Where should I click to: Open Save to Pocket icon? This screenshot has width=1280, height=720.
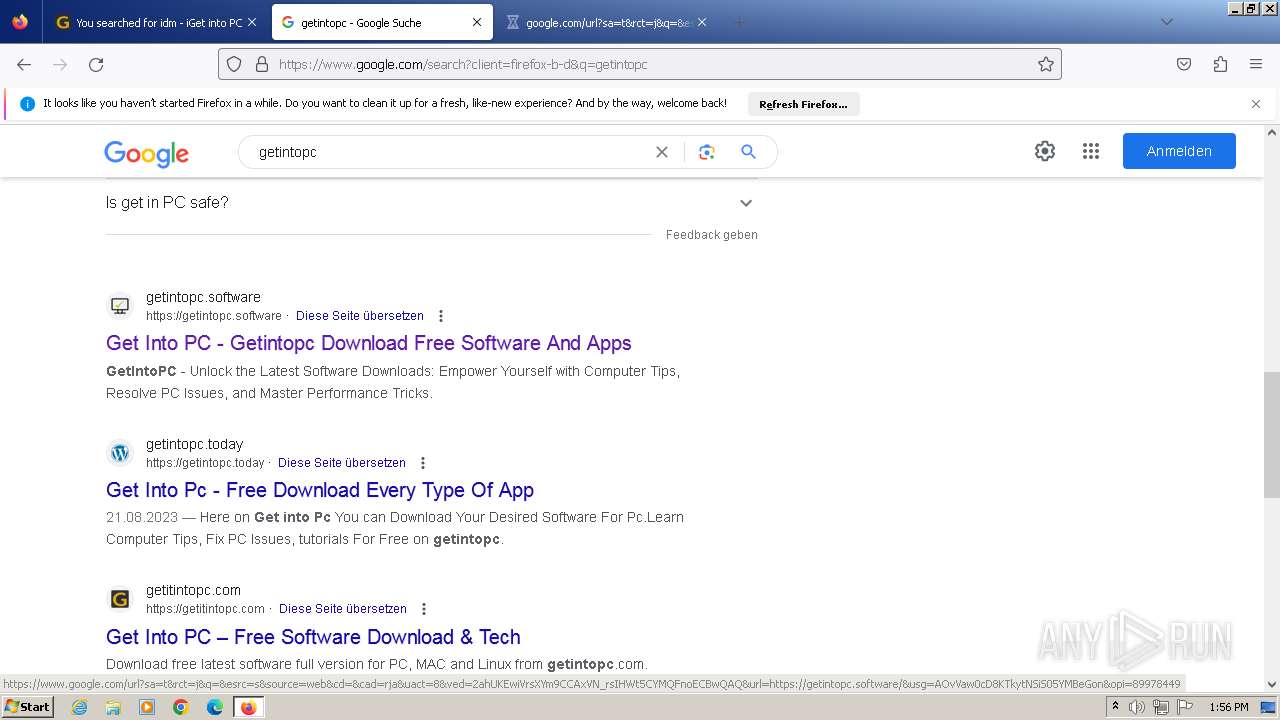tap(1184, 64)
